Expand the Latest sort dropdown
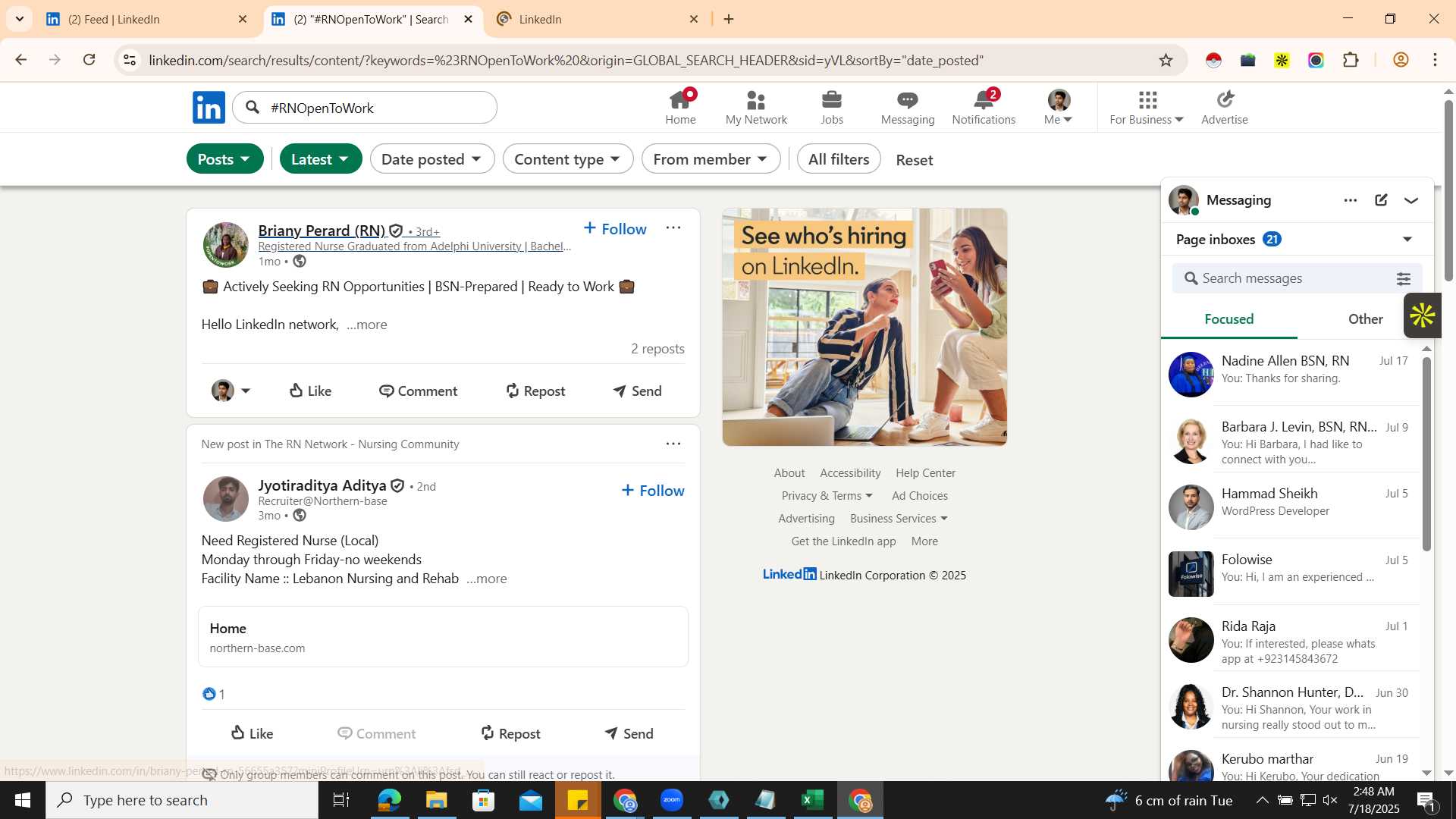 321,159
